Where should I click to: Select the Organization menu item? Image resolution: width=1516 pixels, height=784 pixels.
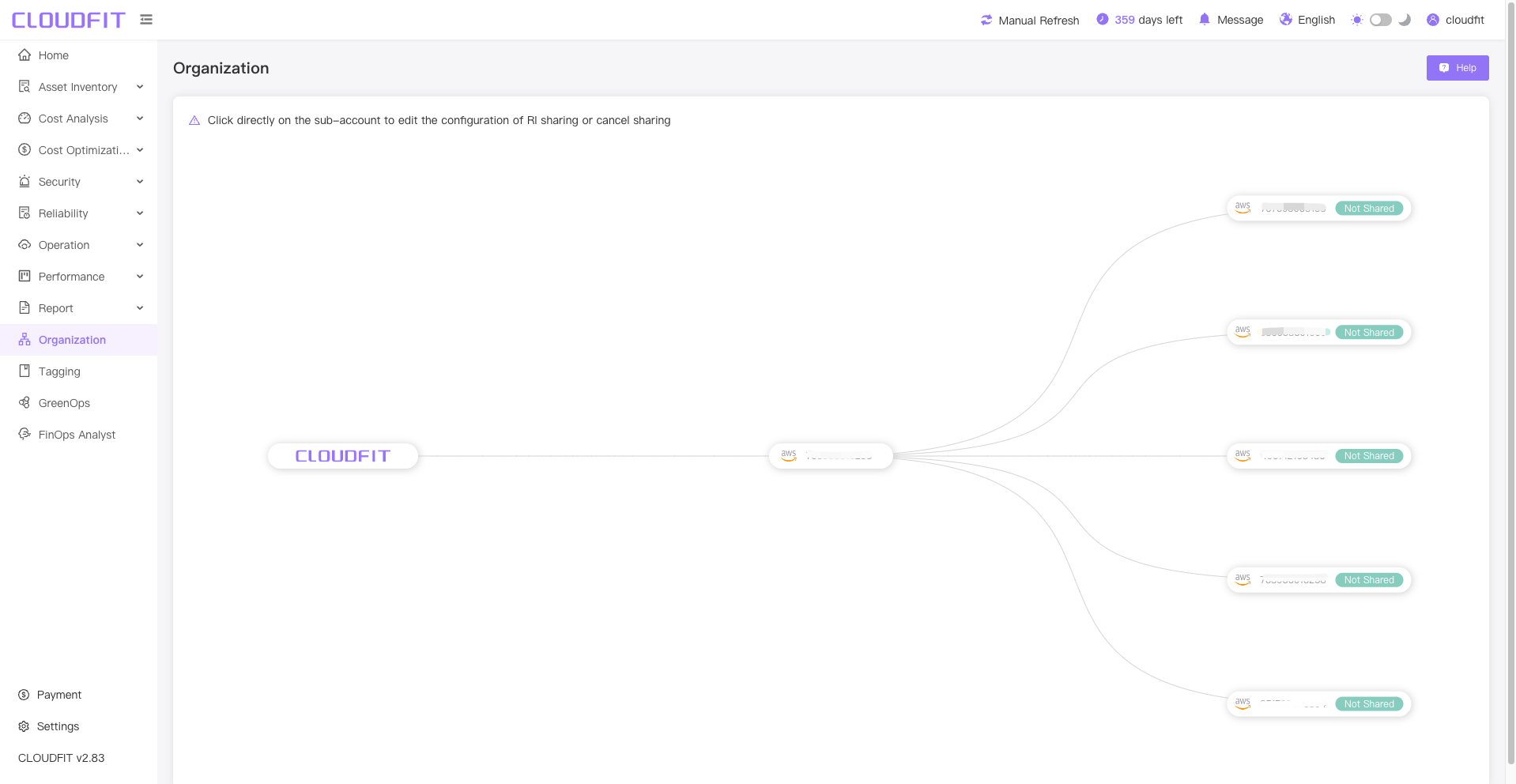click(78, 340)
